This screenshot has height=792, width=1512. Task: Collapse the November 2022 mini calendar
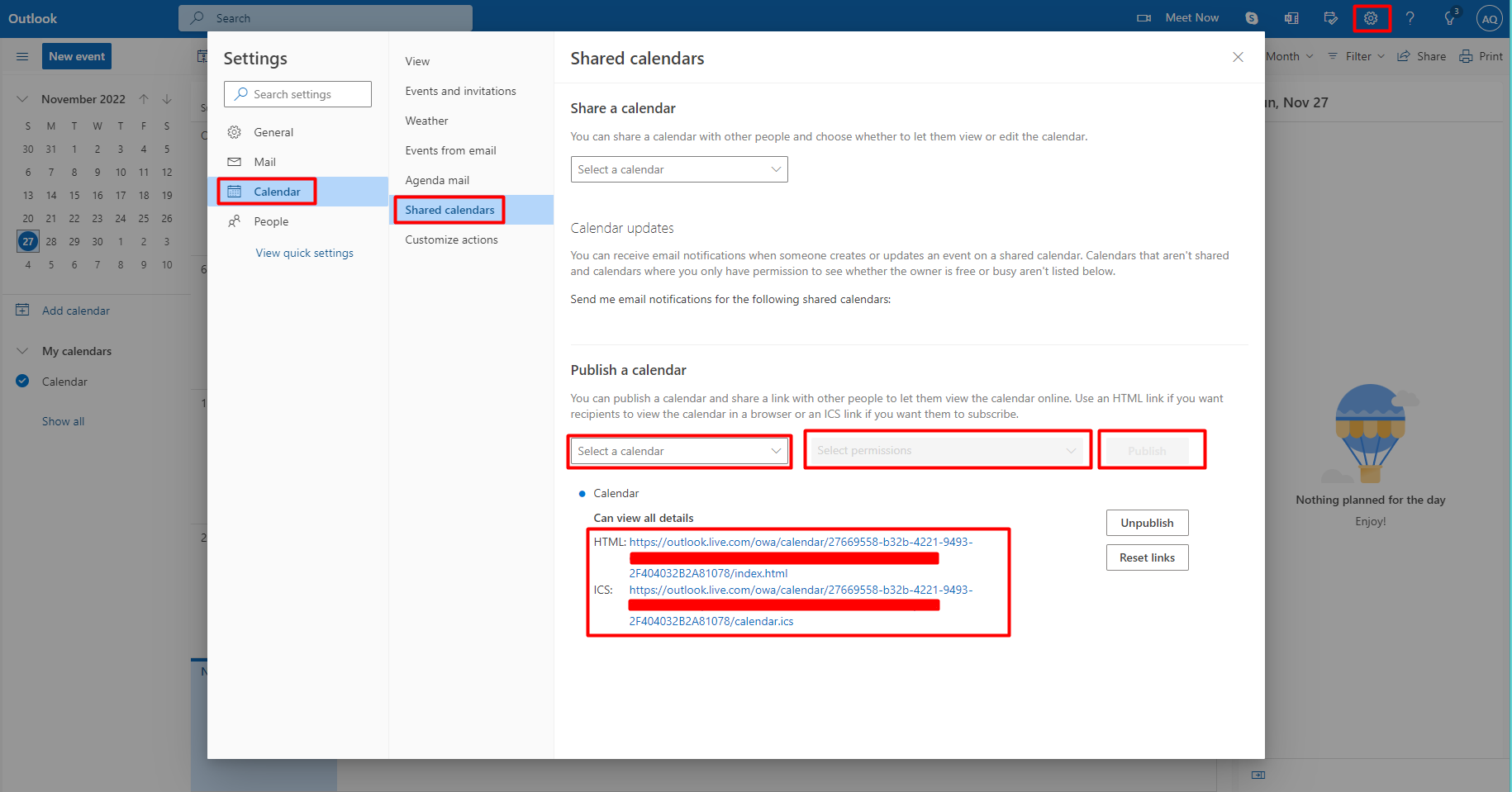tap(22, 98)
